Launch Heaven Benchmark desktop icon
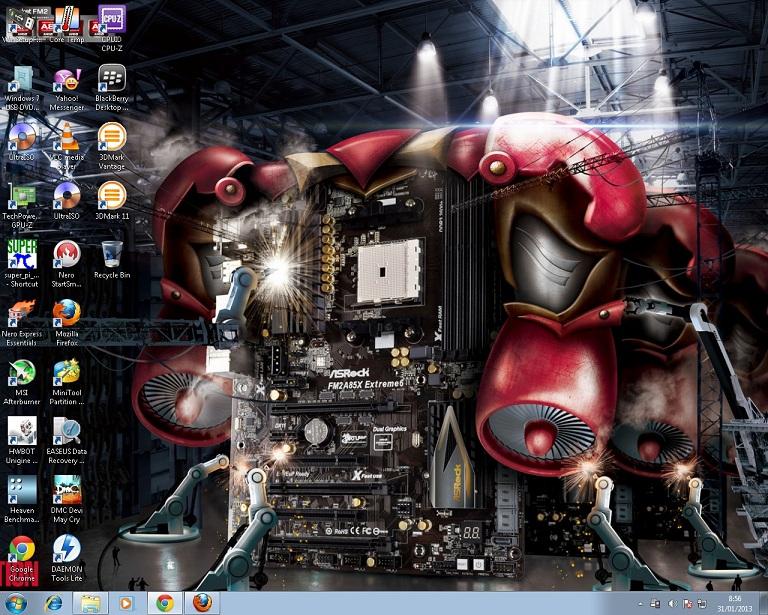The image size is (768, 615). pos(22,499)
